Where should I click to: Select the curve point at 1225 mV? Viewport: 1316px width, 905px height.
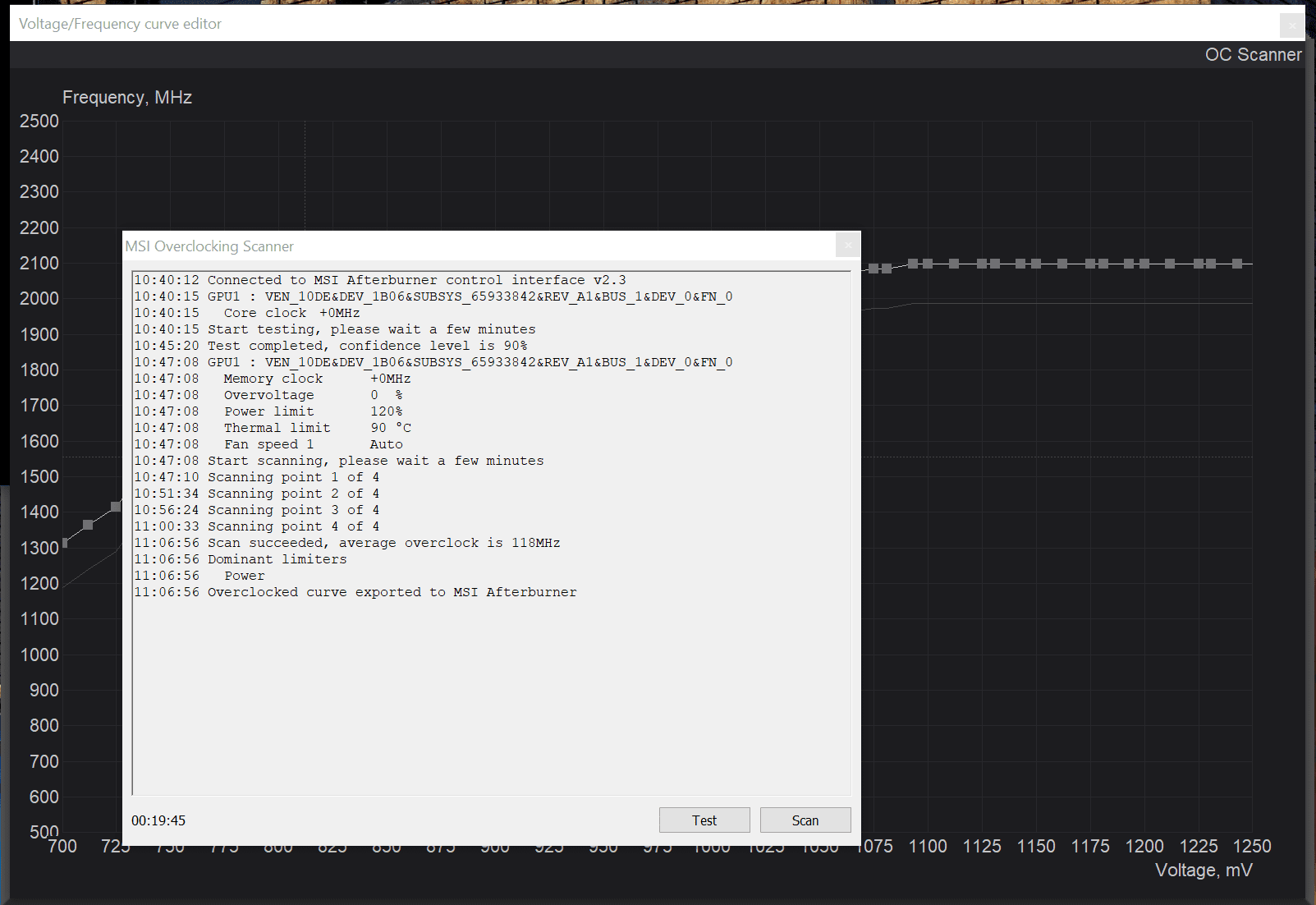coord(1199,264)
